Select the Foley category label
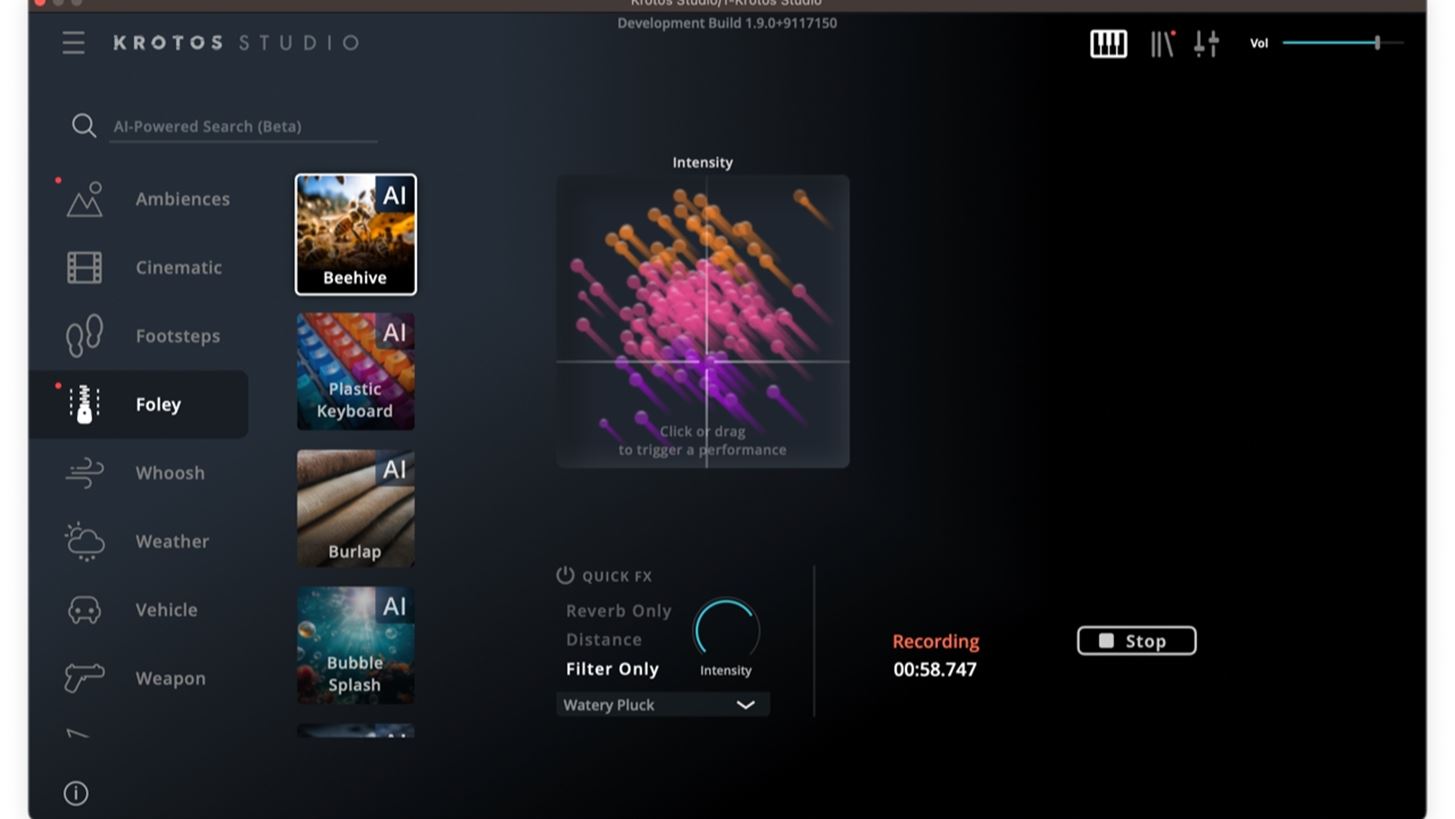Screen dimensions: 1455x819 [x=158, y=404]
